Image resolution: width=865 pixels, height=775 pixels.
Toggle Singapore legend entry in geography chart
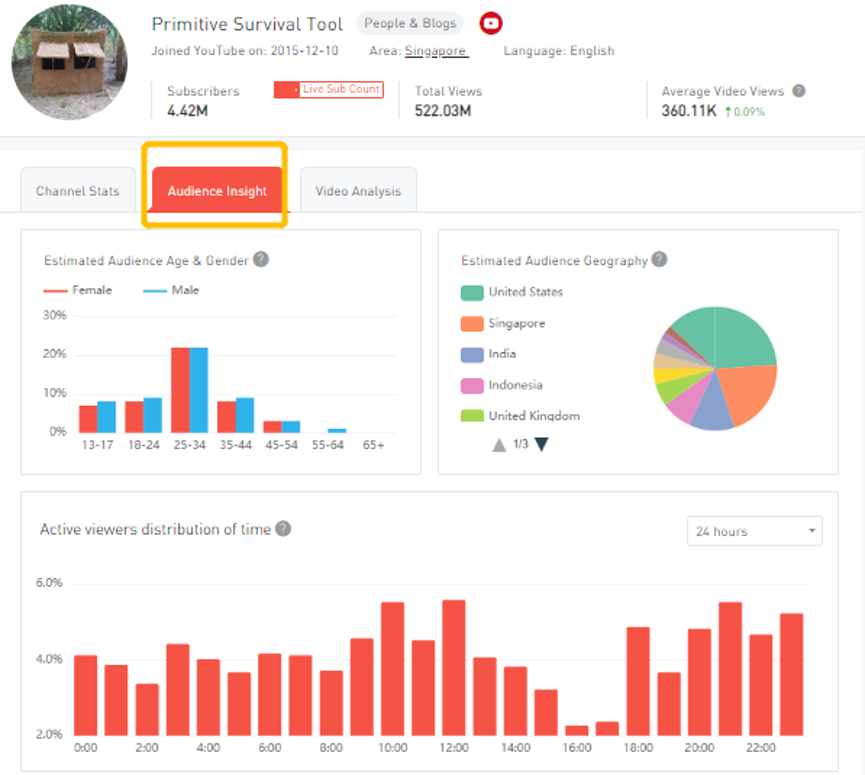click(x=503, y=323)
